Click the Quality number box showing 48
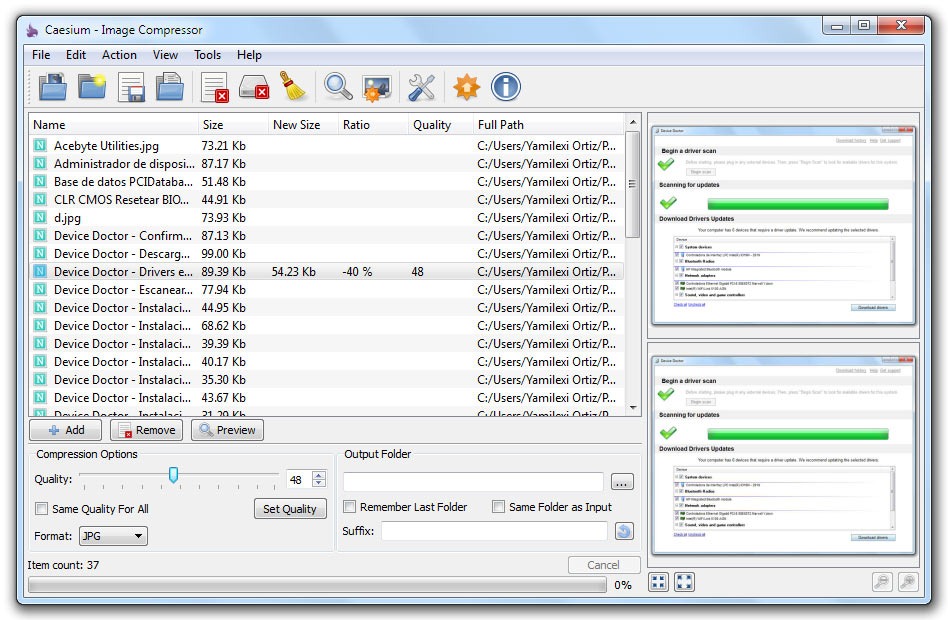Image resolution: width=948 pixels, height=620 pixels. (299, 480)
